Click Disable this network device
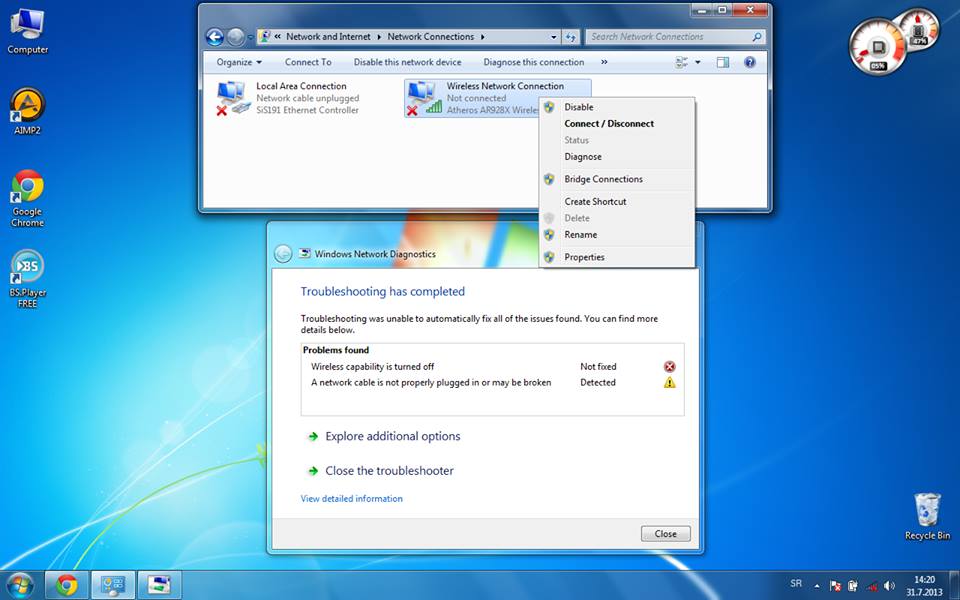Screen dimensions: 960x600 point(408,62)
